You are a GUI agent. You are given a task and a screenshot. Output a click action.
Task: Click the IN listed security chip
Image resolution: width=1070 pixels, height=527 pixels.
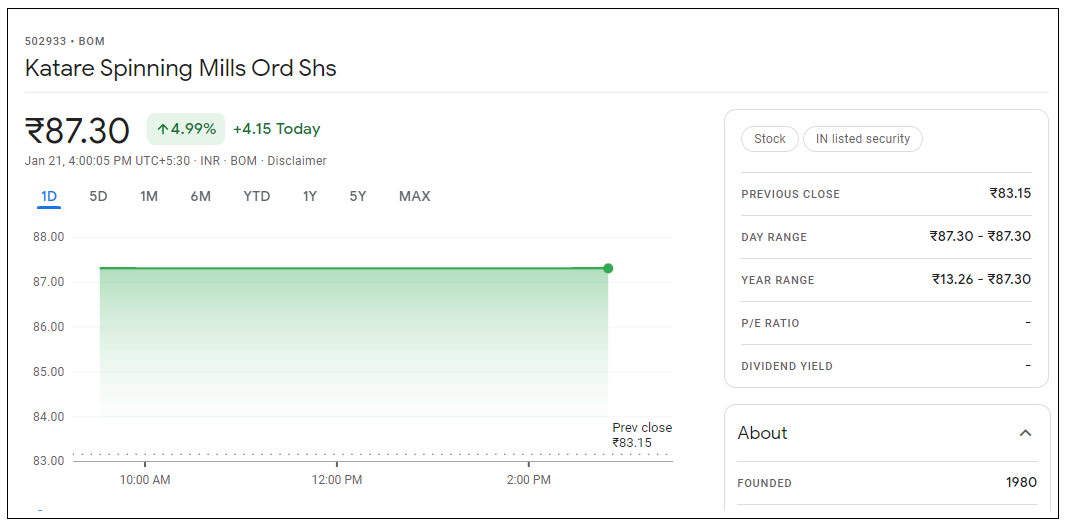(x=863, y=139)
